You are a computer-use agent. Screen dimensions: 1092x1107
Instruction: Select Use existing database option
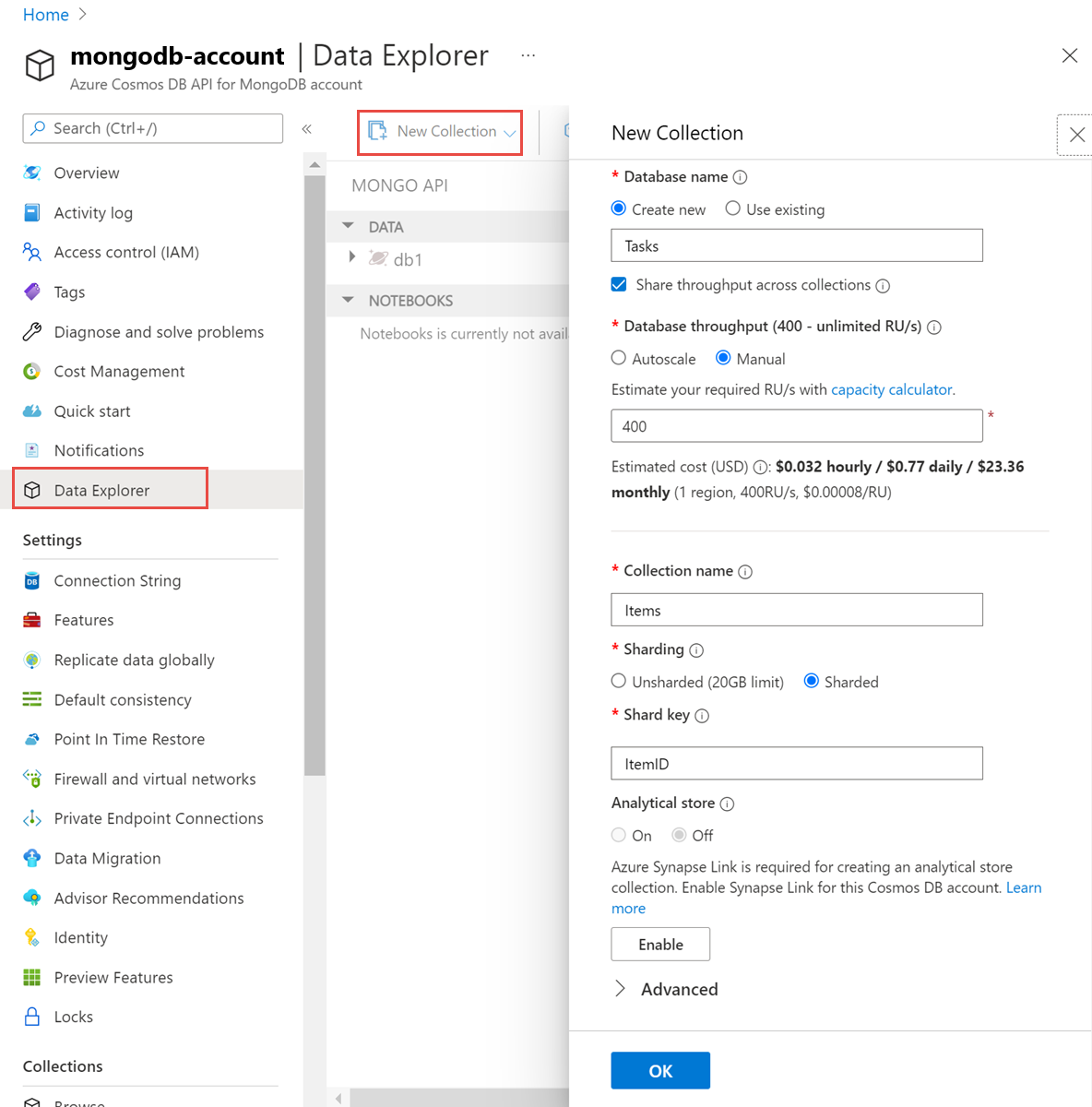pyautogui.click(x=732, y=208)
